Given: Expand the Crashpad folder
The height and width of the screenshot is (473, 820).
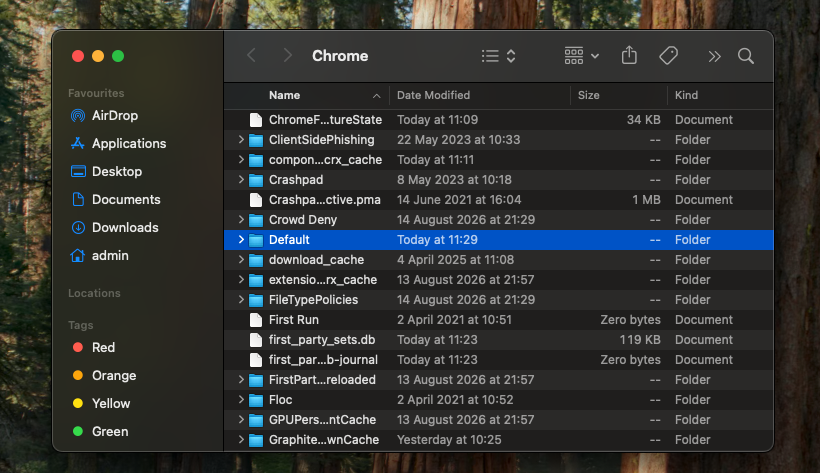Looking at the screenshot, I should [x=241, y=179].
